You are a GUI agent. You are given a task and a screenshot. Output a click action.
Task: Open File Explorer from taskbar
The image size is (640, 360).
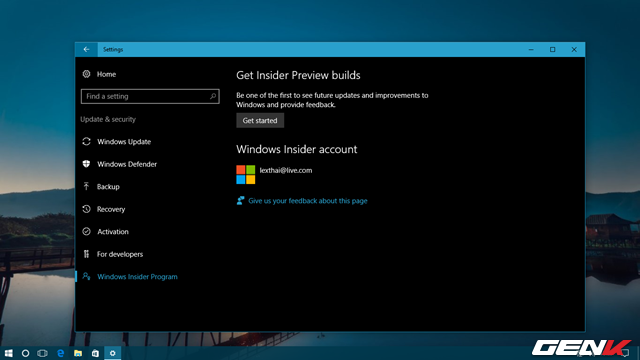(x=78, y=353)
